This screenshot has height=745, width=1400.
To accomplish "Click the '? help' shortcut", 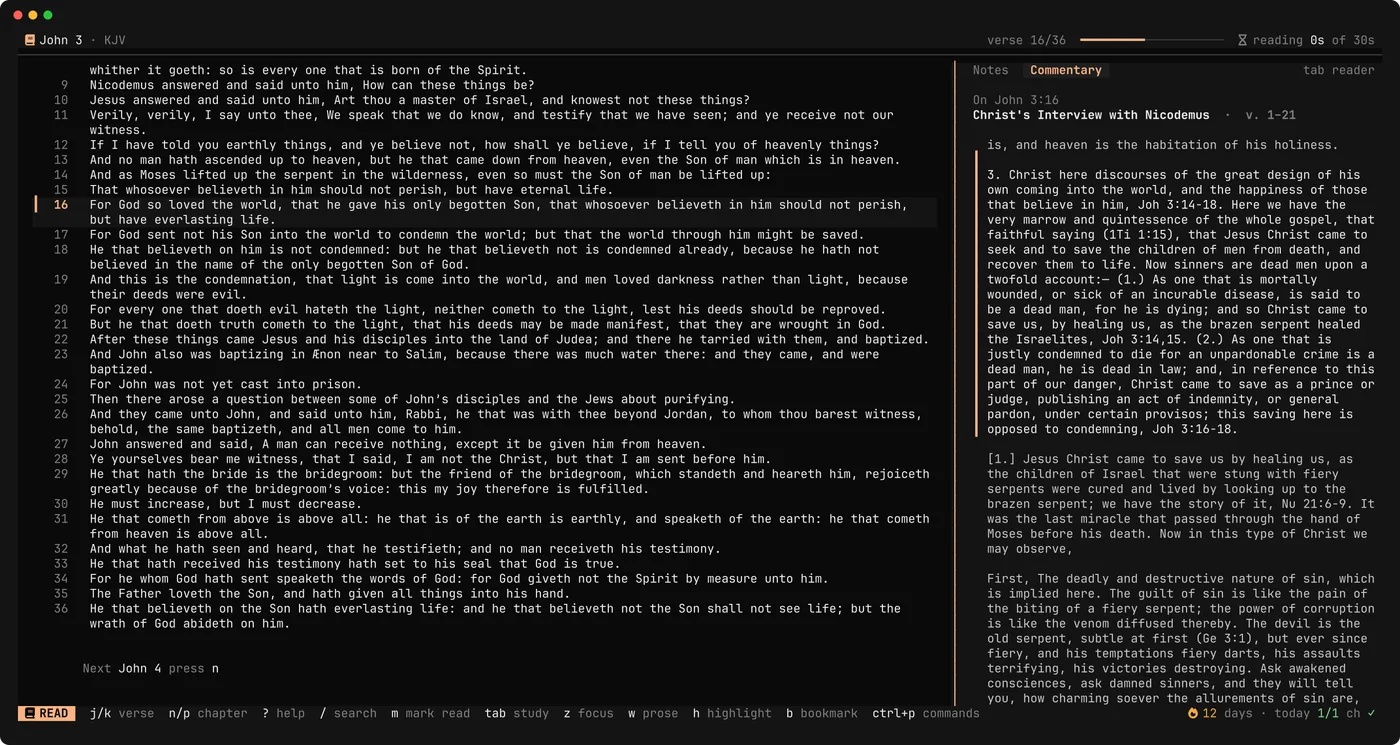I will (x=283, y=713).
